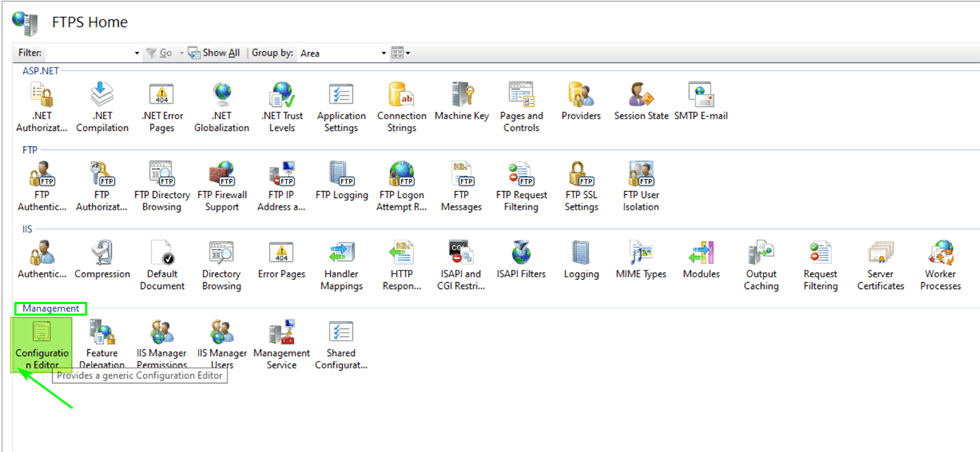
Task: Open FTP Directory Browsing feature
Action: (x=161, y=186)
